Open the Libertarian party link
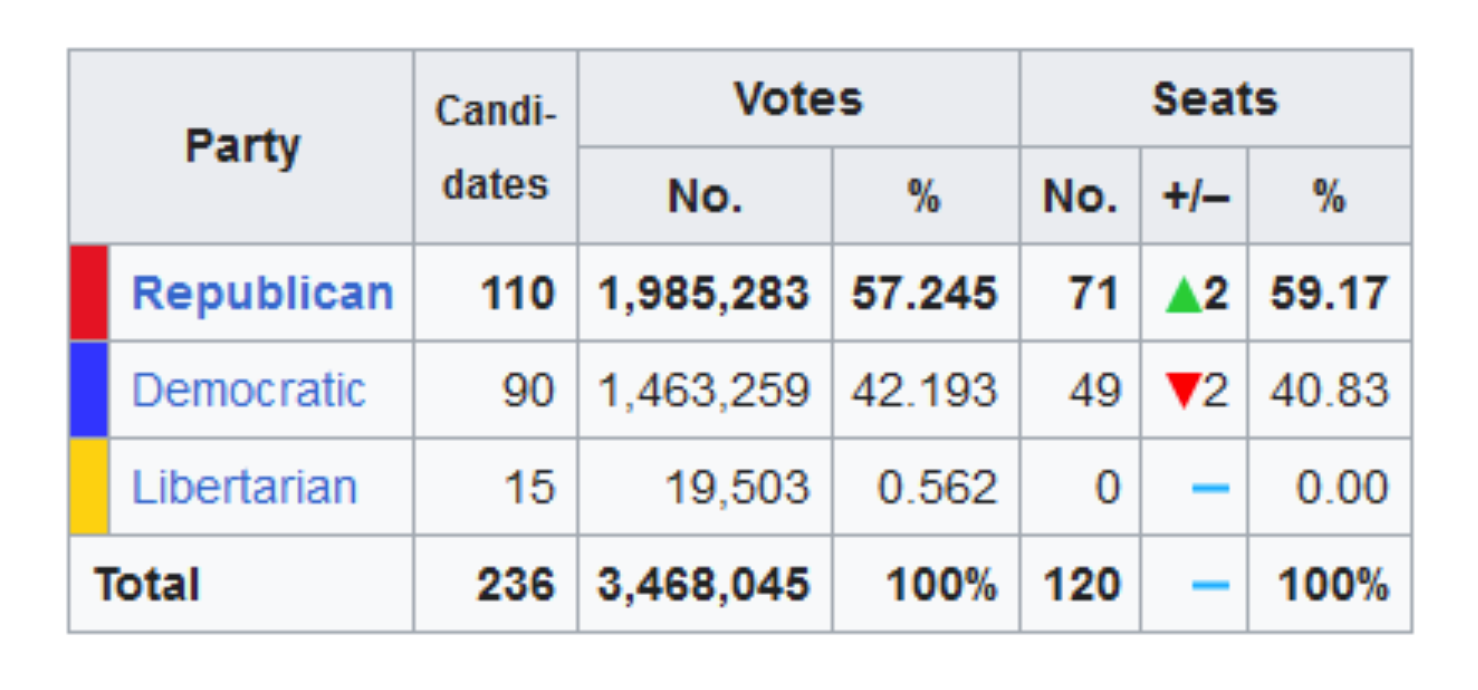This screenshot has height=690, width=1478. coord(244,487)
